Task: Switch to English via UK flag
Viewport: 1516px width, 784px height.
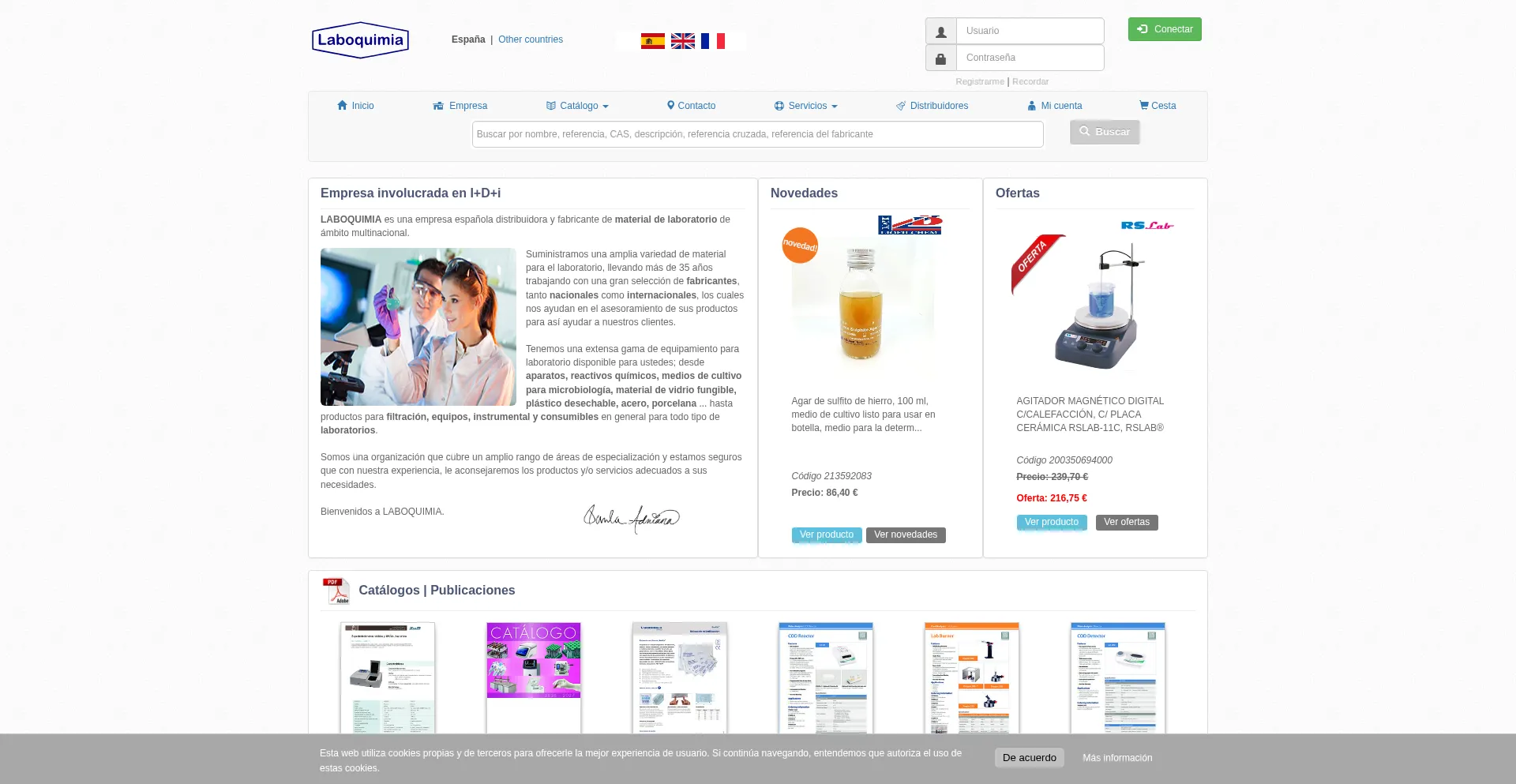Action: click(x=683, y=41)
